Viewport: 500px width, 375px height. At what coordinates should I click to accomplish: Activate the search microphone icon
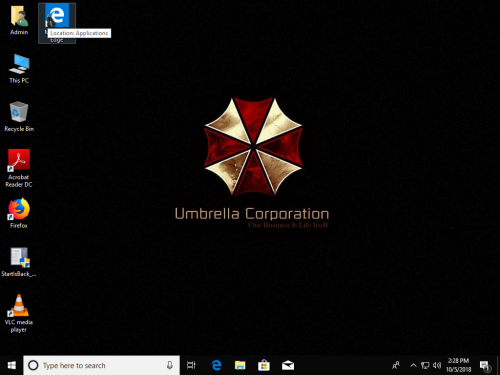pyautogui.click(x=170, y=365)
